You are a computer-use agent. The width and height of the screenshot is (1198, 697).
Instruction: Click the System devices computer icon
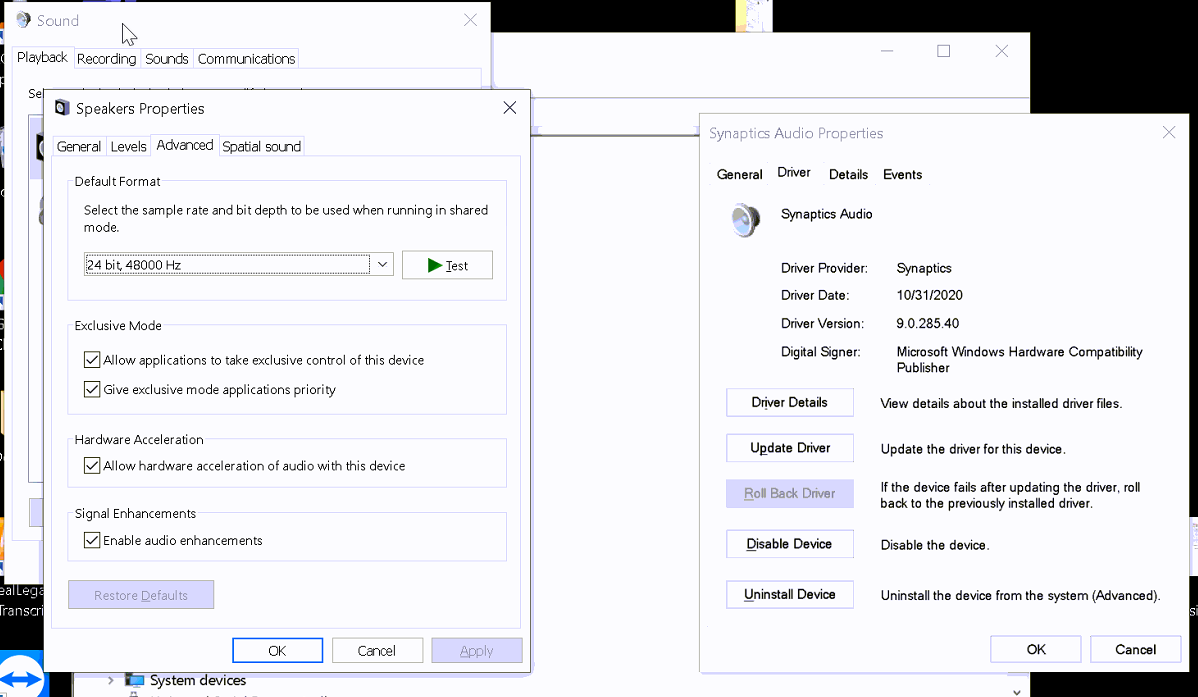pos(134,679)
